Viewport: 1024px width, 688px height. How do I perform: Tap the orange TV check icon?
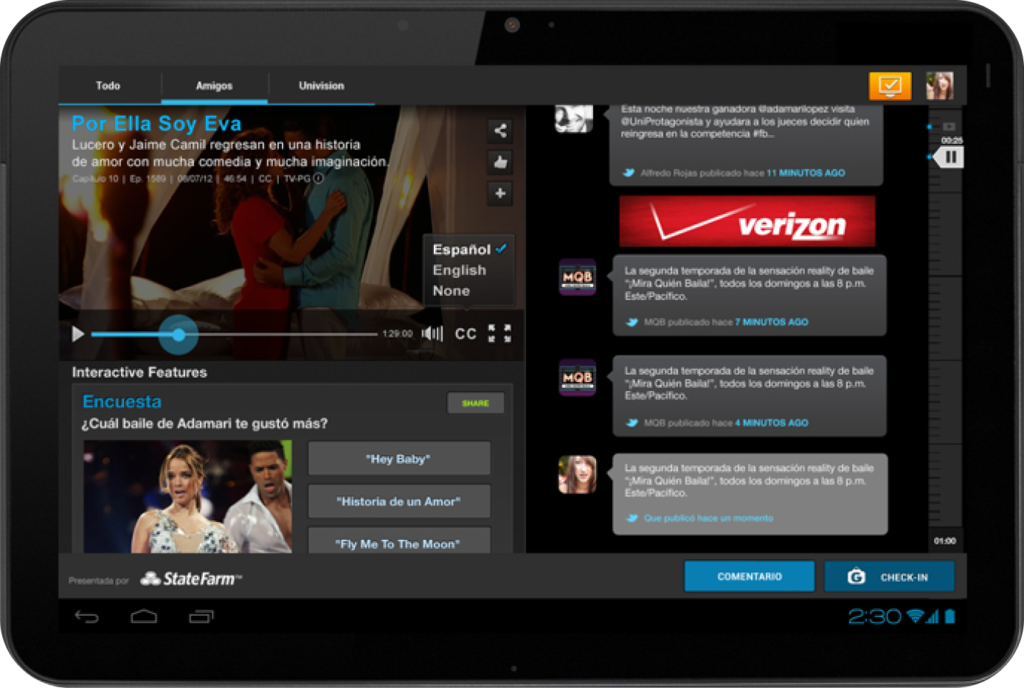(x=889, y=86)
